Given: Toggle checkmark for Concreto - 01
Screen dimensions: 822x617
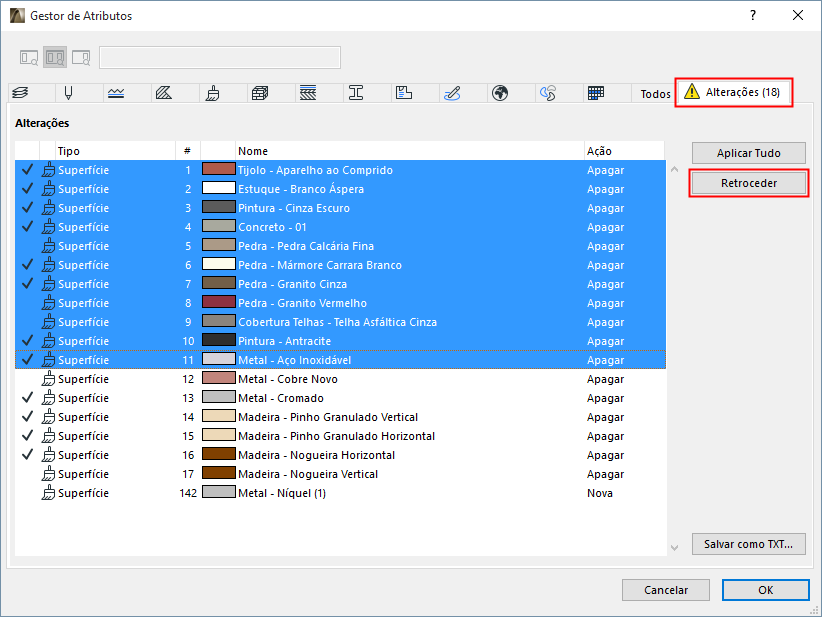Looking at the screenshot, I should coord(27,227).
